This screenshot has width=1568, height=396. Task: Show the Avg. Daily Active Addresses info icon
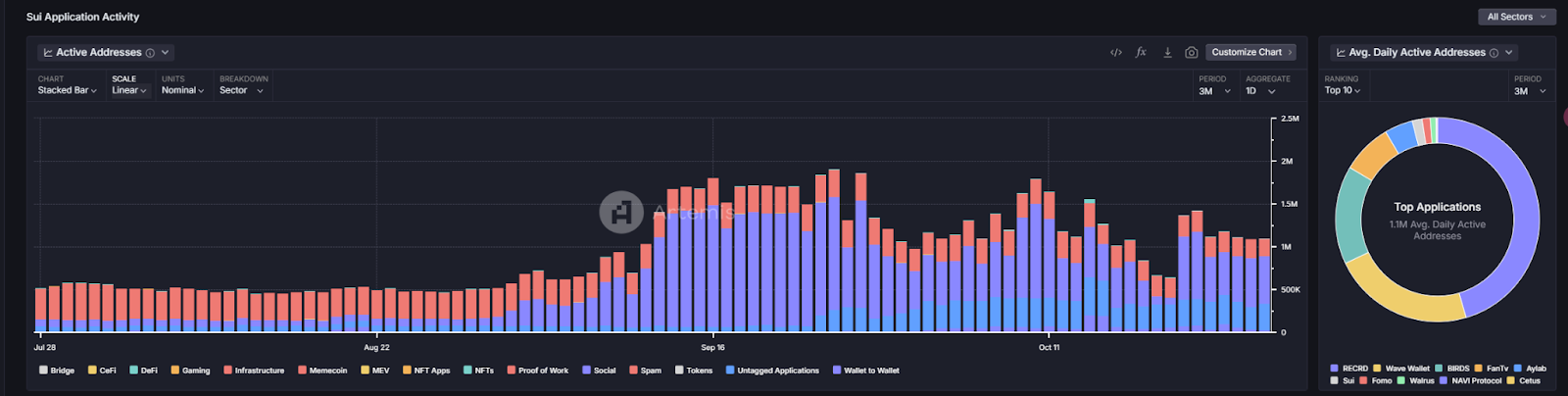[1494, 53]
